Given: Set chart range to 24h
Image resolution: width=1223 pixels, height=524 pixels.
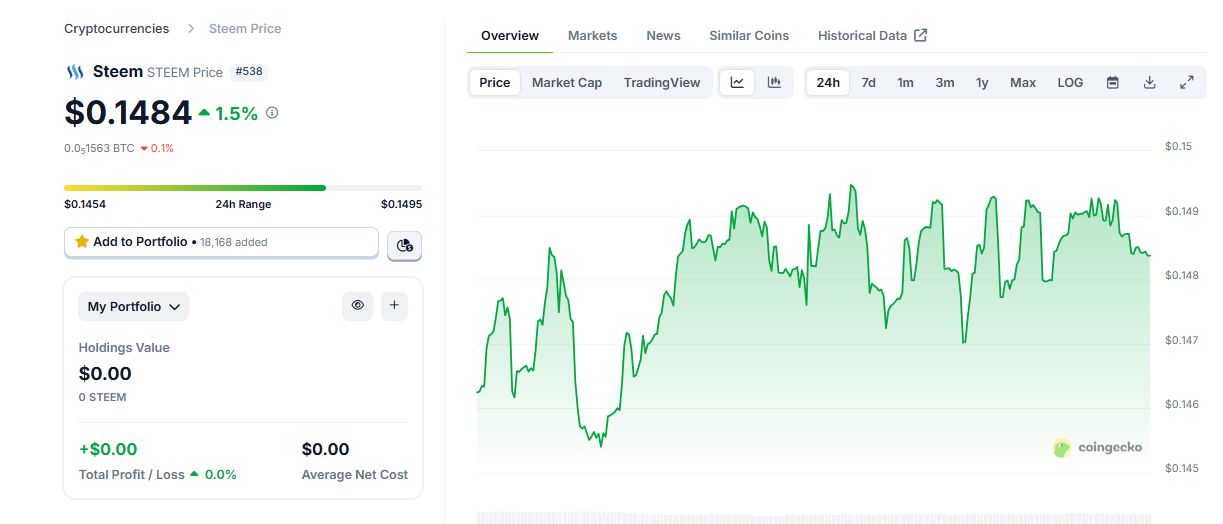Looking at the screenshot, I should (828, 83).
